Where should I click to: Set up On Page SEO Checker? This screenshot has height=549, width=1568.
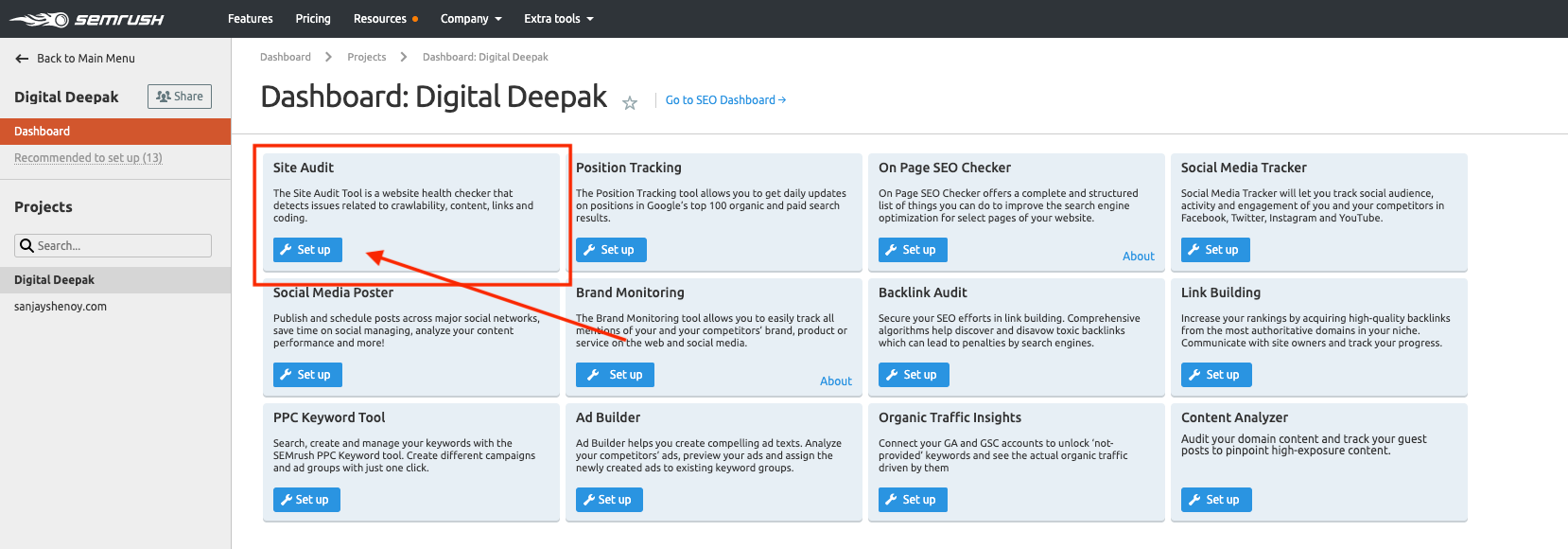point(913,250)
